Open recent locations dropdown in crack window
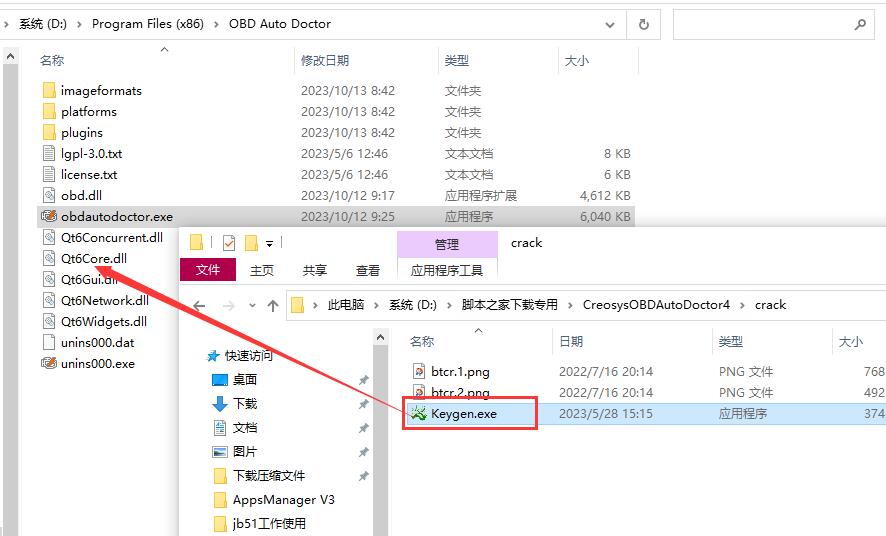The image size is (886, 536). tap(252, 306)
